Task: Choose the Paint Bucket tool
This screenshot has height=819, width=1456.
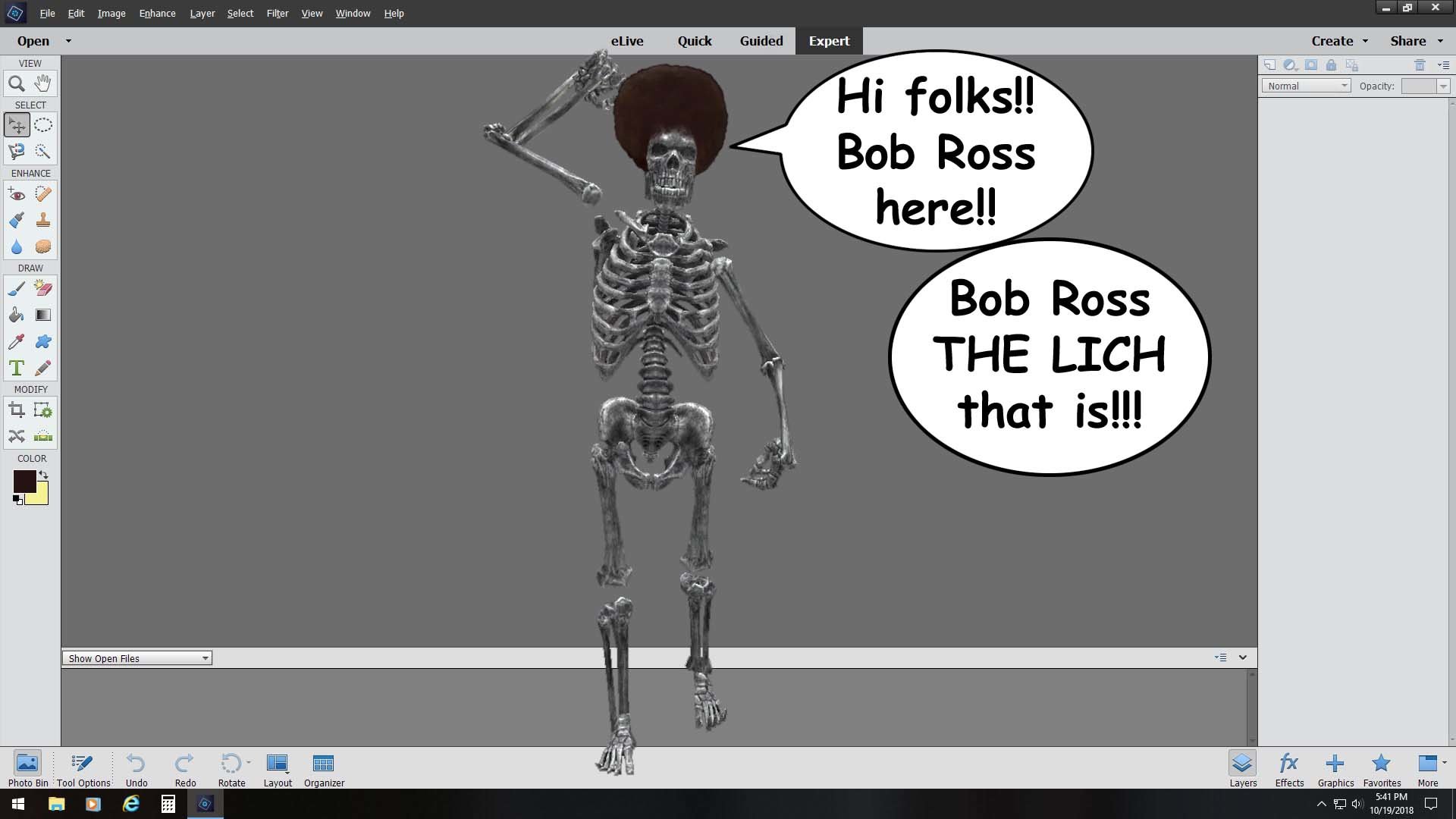Action: coord(17,315)
